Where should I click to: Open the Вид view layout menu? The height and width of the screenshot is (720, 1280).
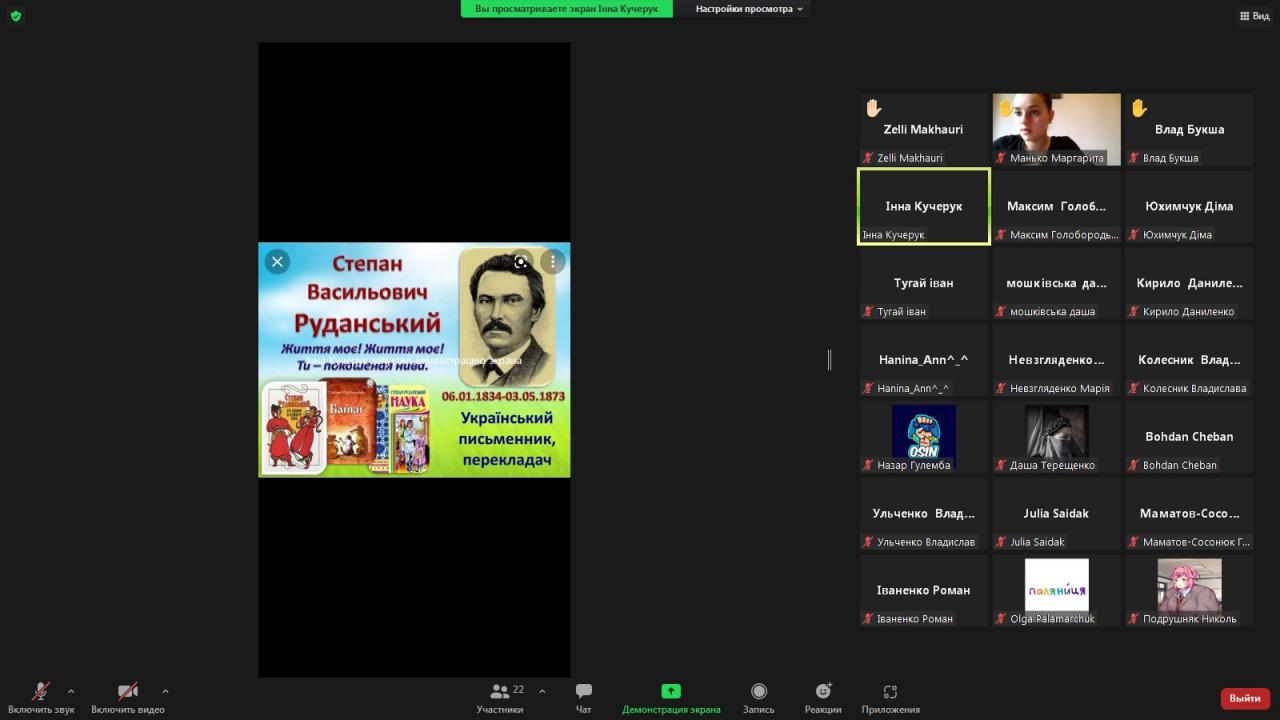coord(1254,16)
